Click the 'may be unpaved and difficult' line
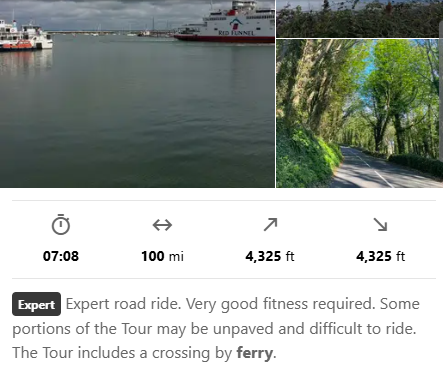This screenshot has width=443, height=383. (x=259, y=329)
